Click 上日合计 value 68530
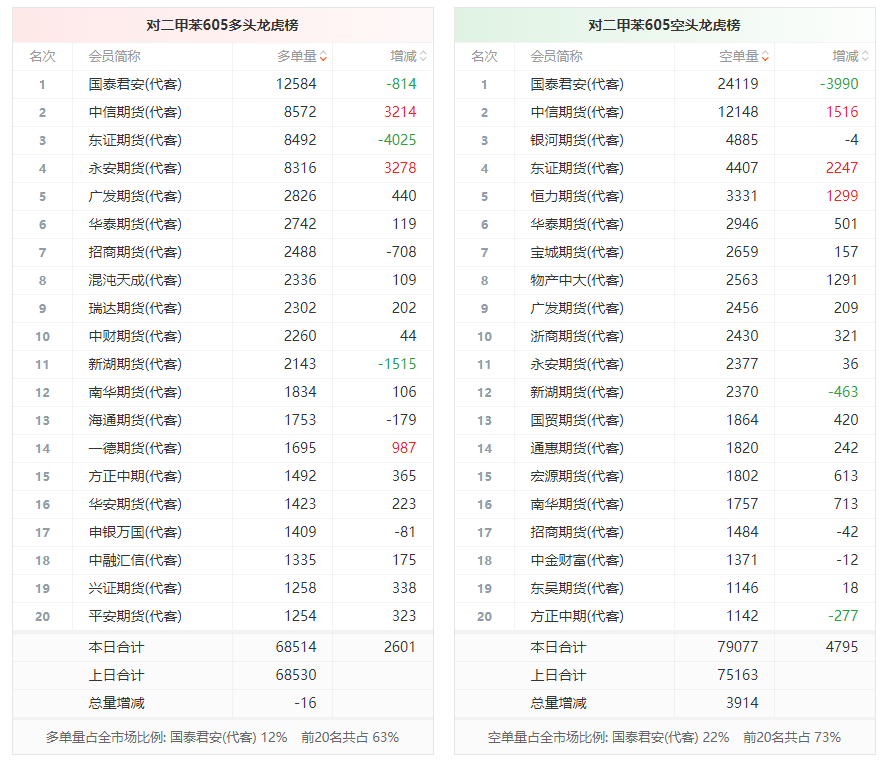Image resolution: width=883 pixels, height=761 pixels. tap(296, 675)
